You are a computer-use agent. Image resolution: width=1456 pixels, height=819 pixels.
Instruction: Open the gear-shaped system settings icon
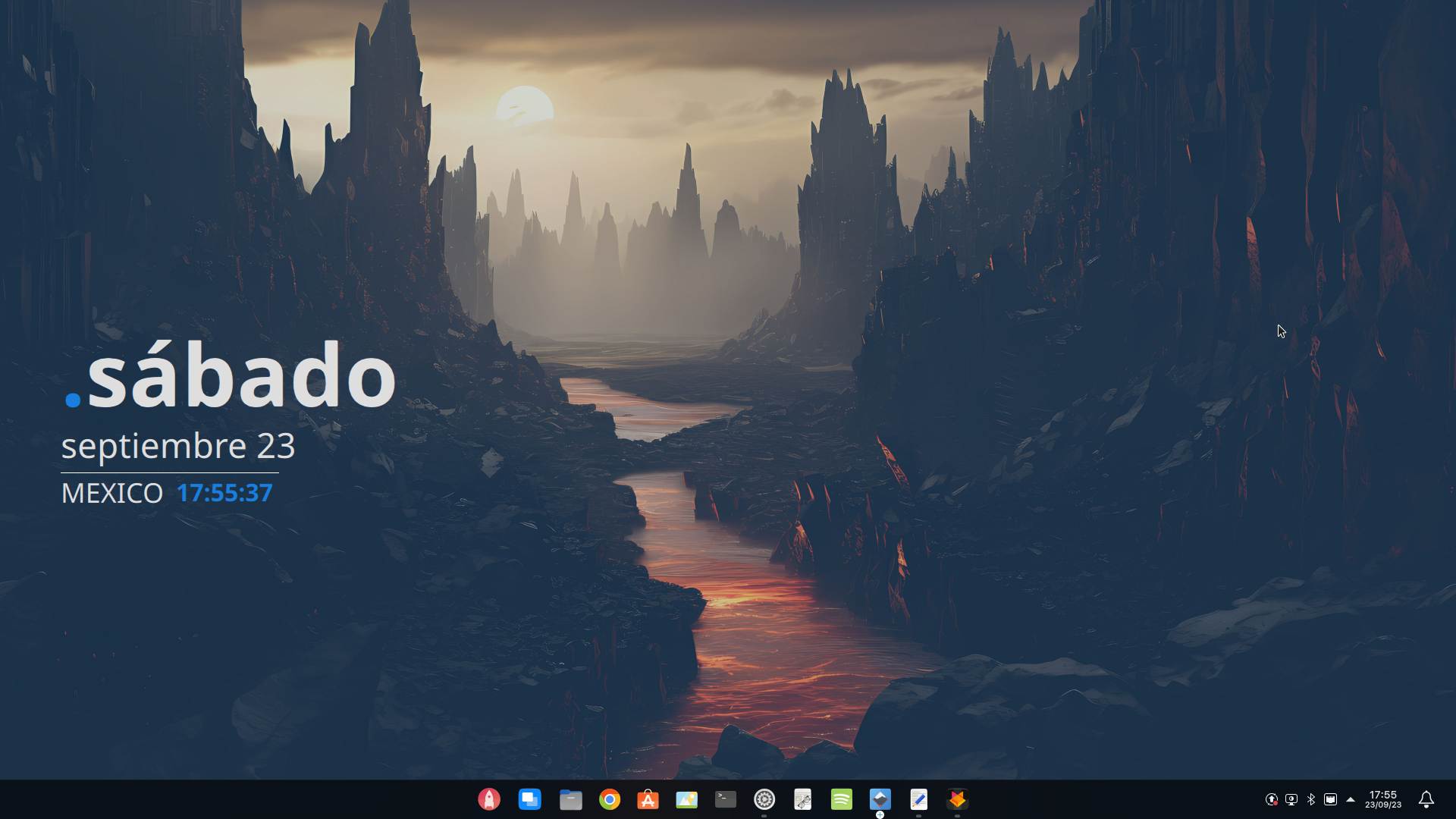pos(764,799)
